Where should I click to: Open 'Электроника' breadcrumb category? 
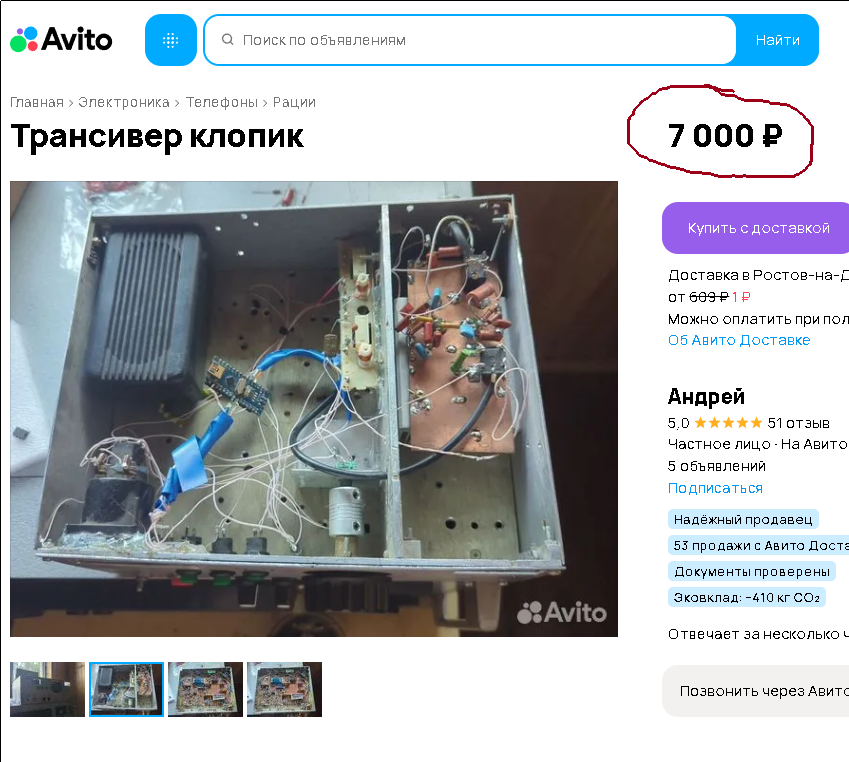click(x=123, y=102)
